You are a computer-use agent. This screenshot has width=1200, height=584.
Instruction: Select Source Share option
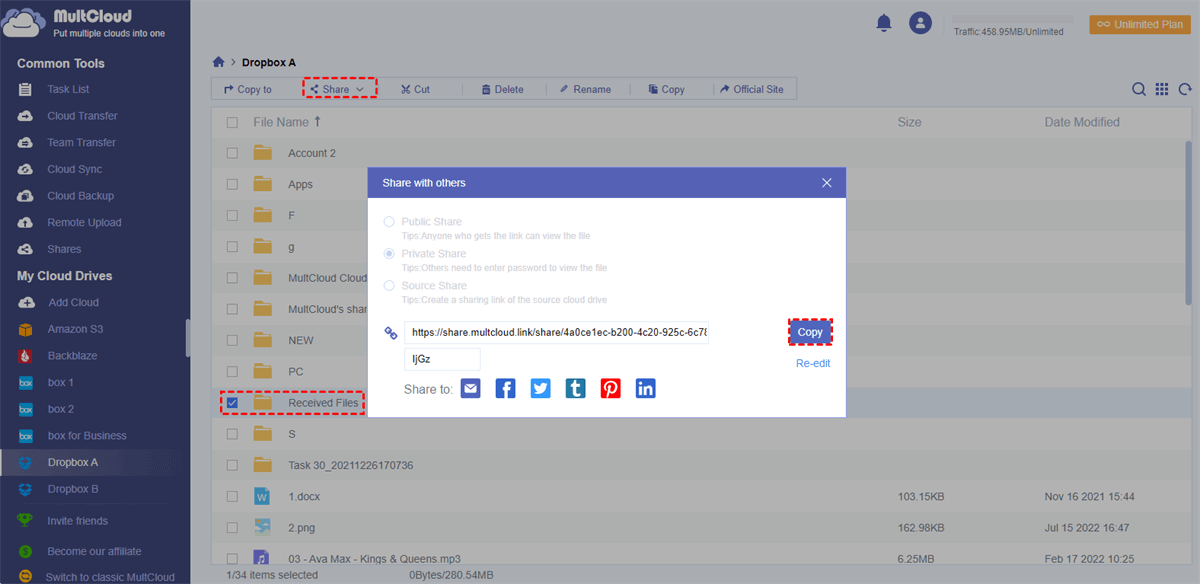(389, 286)
